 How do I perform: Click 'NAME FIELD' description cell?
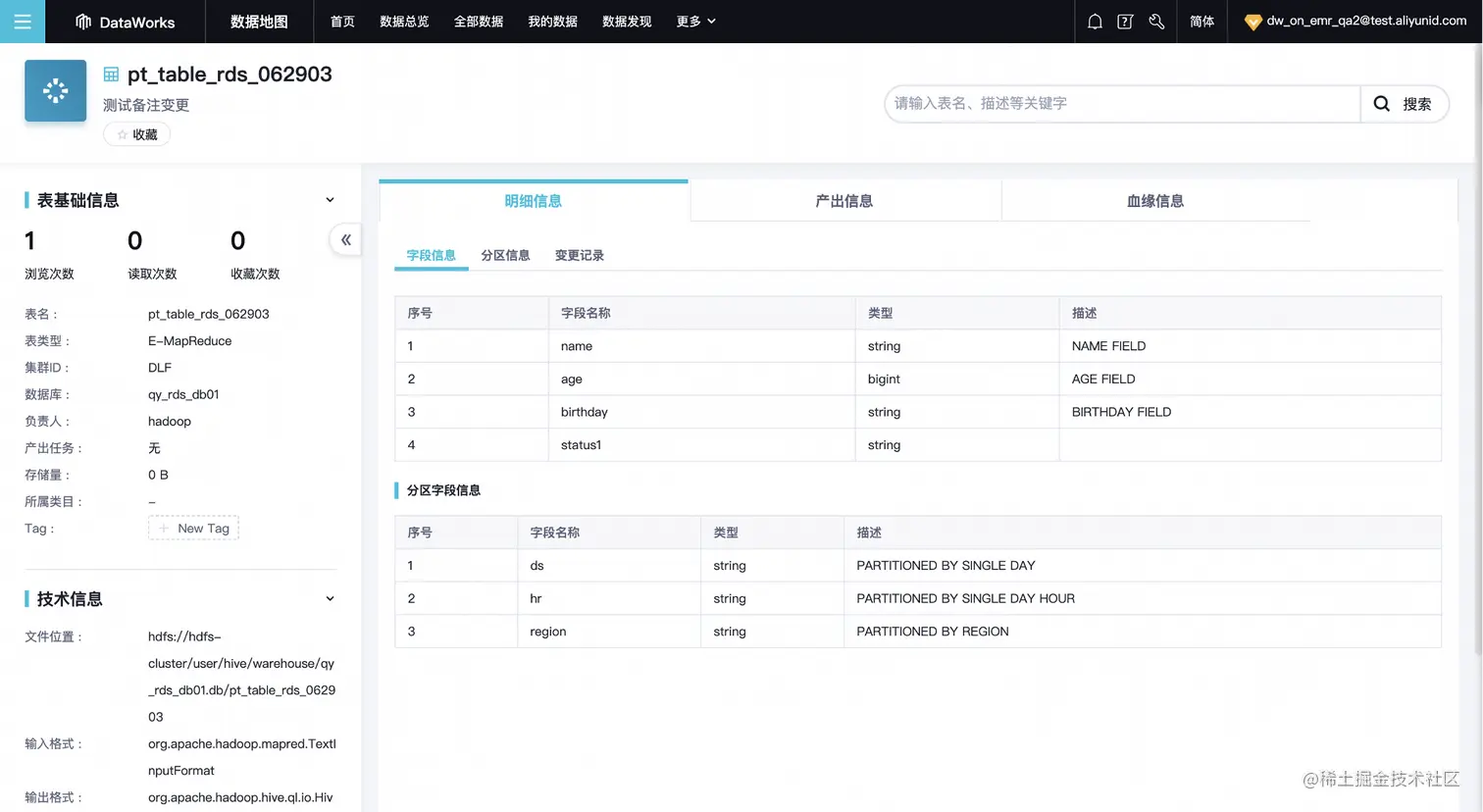tap(1251, 346)
